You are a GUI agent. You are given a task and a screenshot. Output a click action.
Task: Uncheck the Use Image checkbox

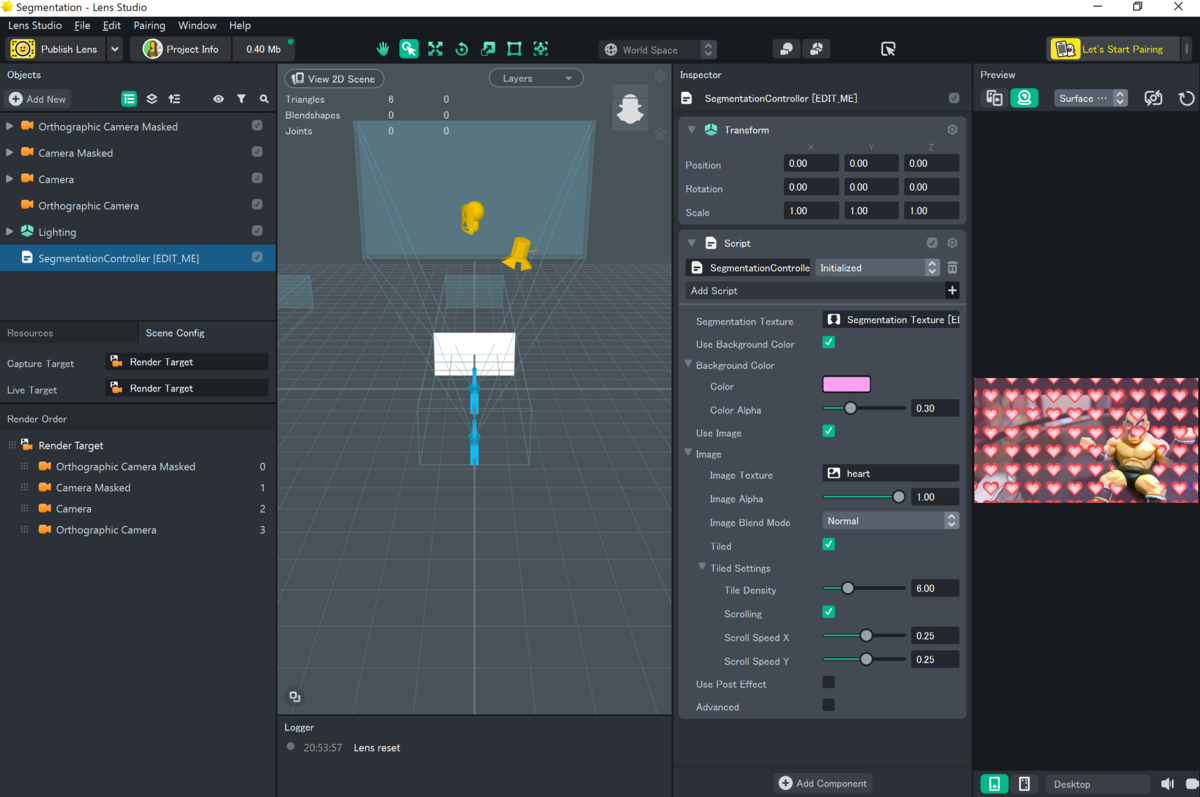[828, 432]
